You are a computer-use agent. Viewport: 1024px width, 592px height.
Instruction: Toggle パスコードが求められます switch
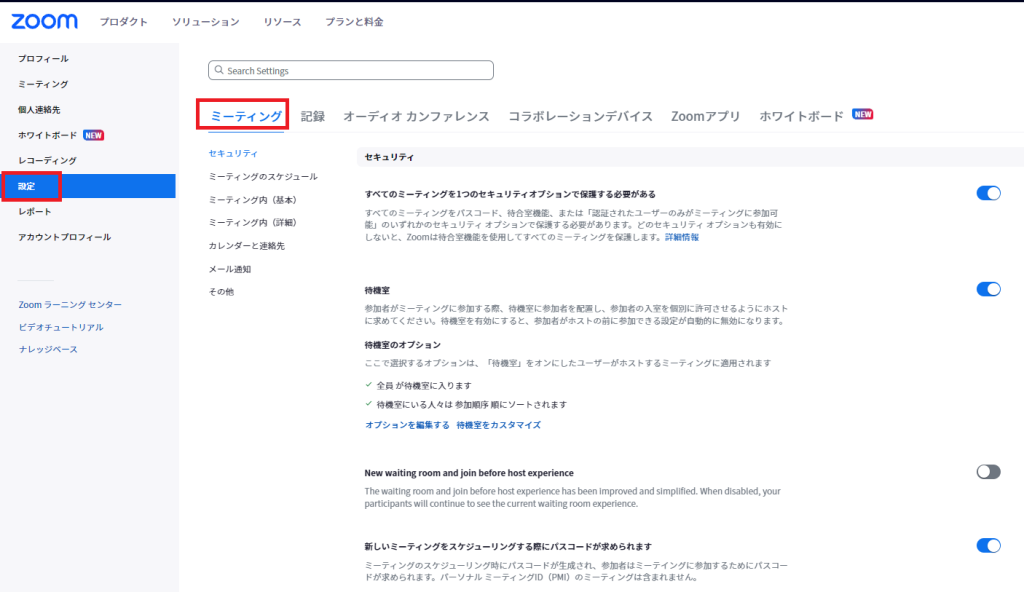(x=988, y=546)
